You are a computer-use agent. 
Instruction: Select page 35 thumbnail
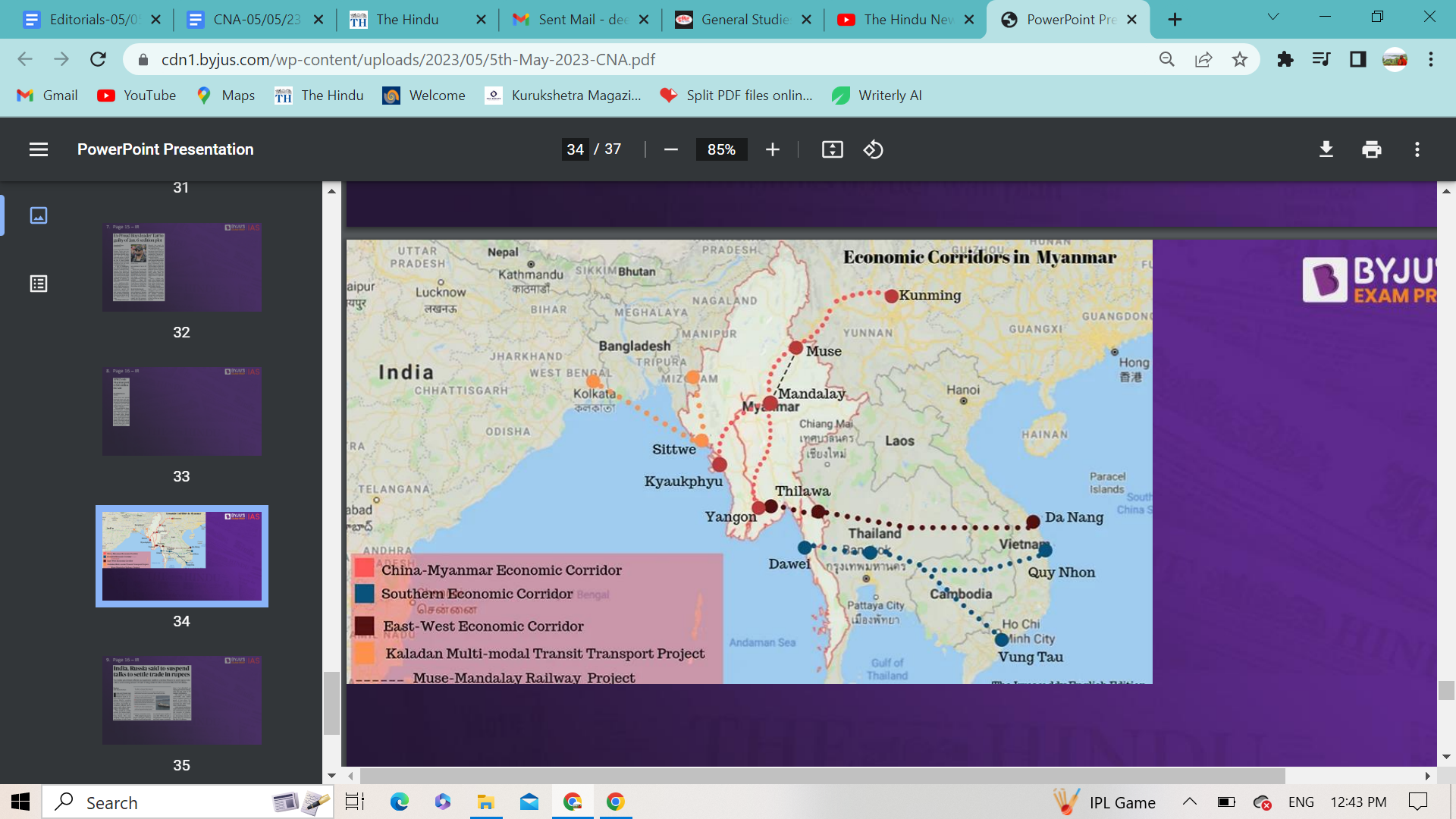pyautogui.click(x=182, y=699)
